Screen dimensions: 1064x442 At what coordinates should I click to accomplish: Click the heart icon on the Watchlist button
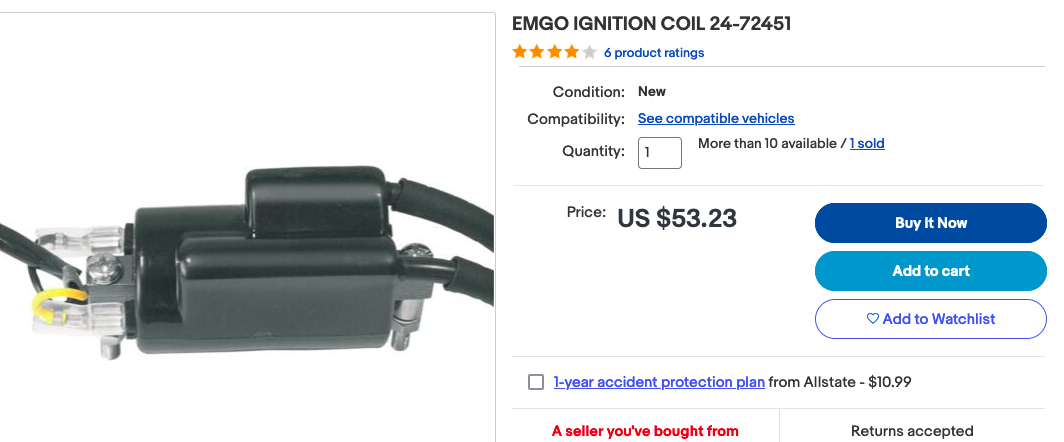(872, 319)
